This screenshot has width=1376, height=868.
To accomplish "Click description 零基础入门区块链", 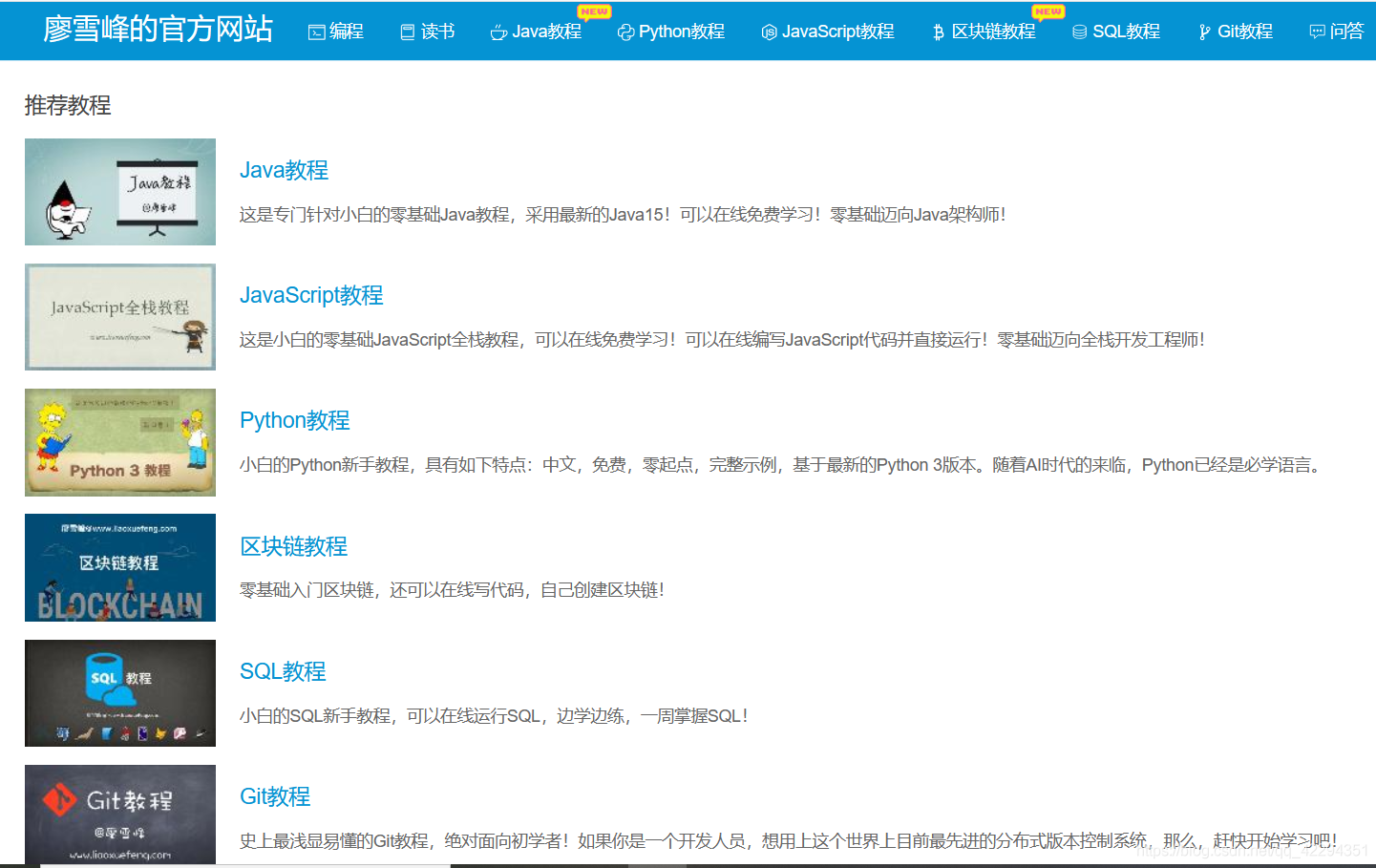I will point(452,590).
